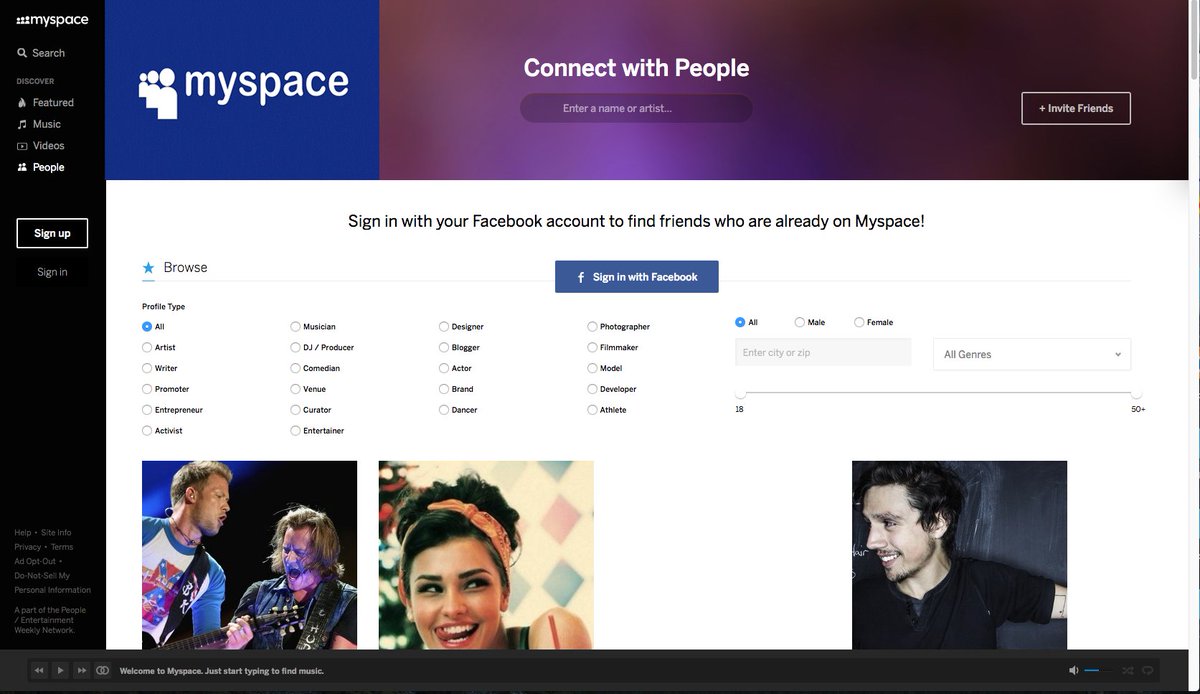Open Search in the sidebar
Viewport: 1200px width, 694px height.
pos(41,53)
